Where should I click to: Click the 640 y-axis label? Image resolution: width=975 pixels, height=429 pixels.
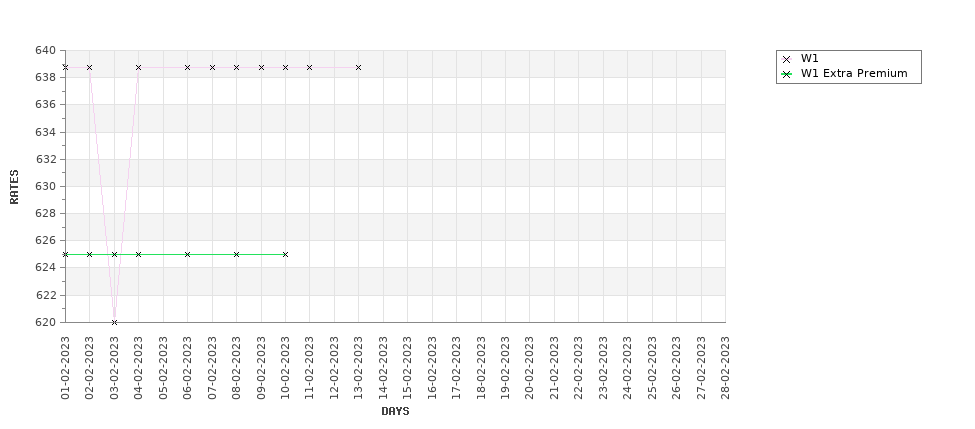point(45,50)
